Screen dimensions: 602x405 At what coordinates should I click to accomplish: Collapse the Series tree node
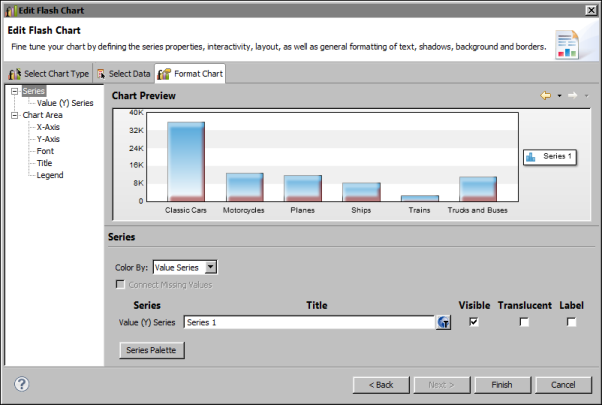coord(14,91)
